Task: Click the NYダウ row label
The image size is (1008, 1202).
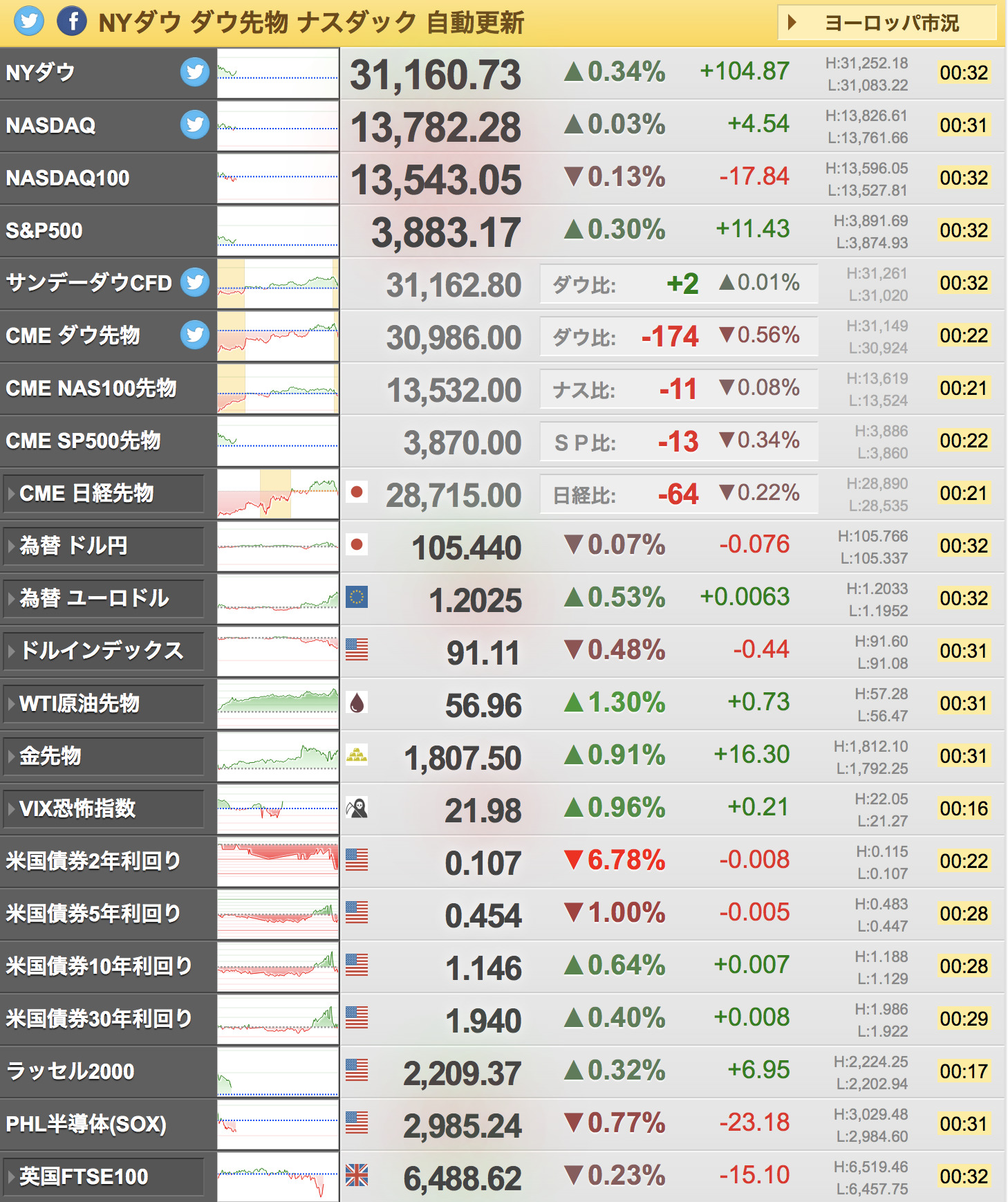Action: point(40,72)
